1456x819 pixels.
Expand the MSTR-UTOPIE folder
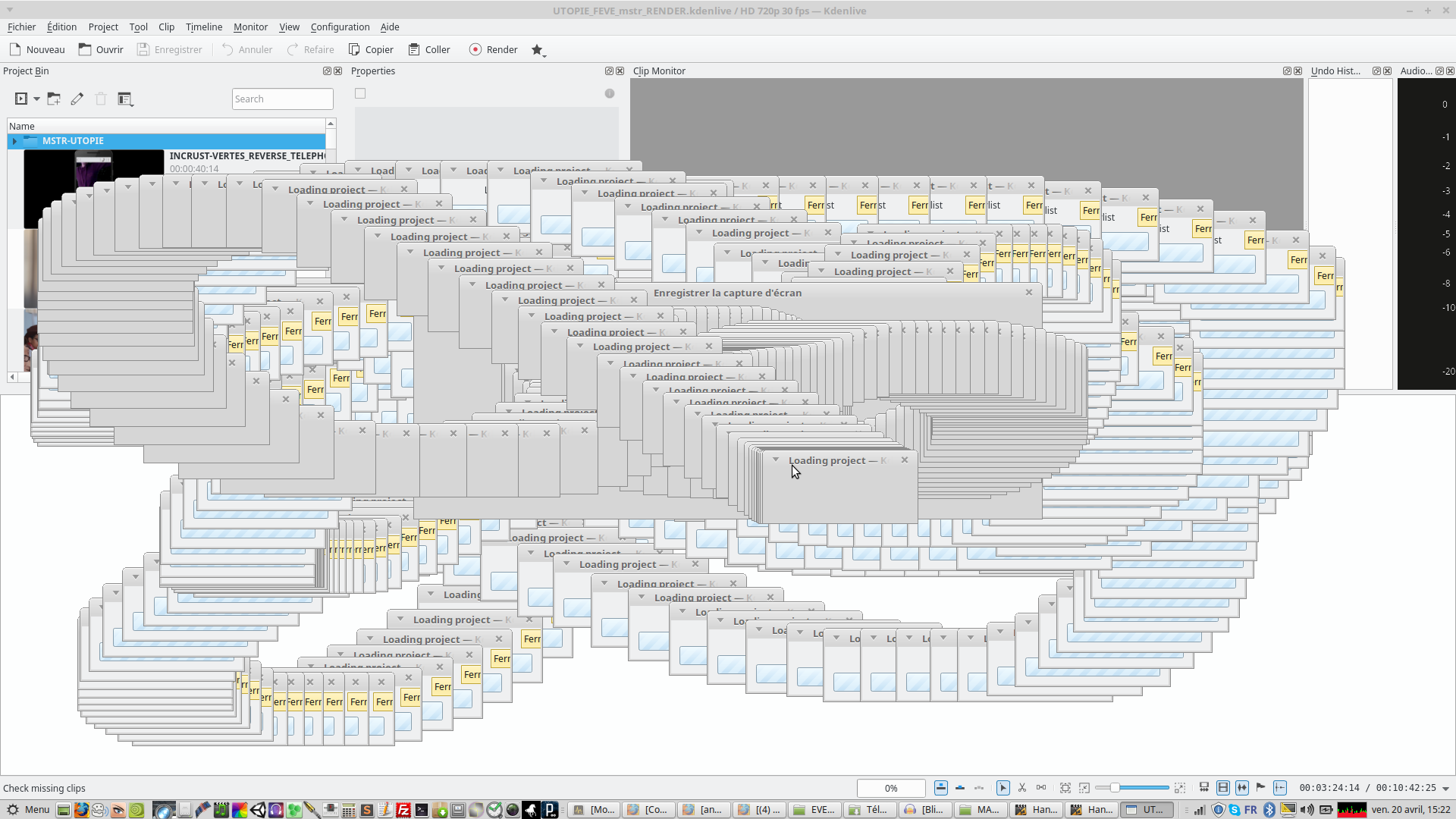[x=14, y=141]
